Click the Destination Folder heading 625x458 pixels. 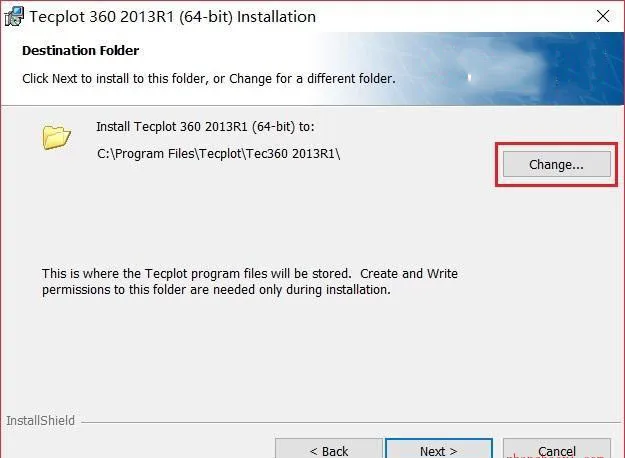(81, 51)
